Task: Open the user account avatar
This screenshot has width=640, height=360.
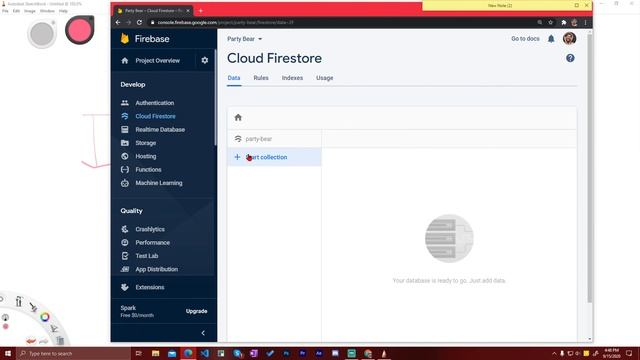Action: [569, 38]
